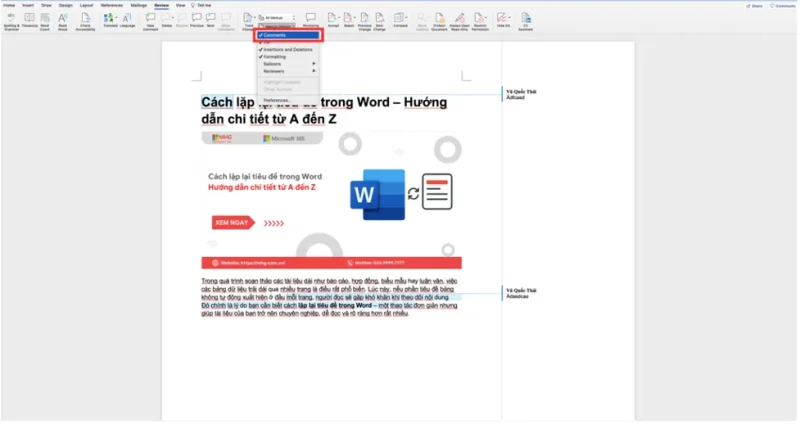Open CV Assistant
Viewport: 800px width, 424px height.
coord(526,22)
